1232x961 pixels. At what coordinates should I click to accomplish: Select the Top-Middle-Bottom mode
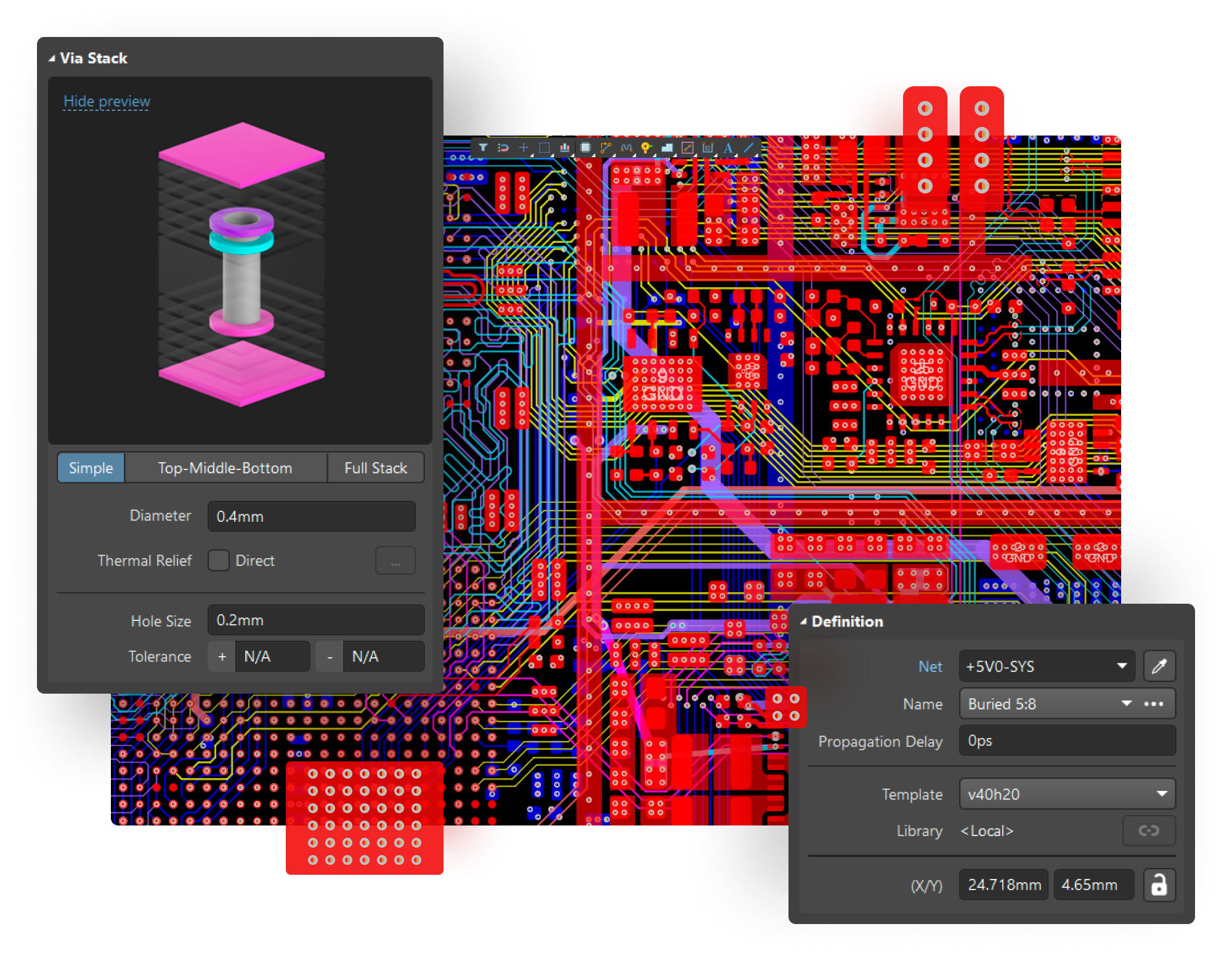click(x=225, y=468)
